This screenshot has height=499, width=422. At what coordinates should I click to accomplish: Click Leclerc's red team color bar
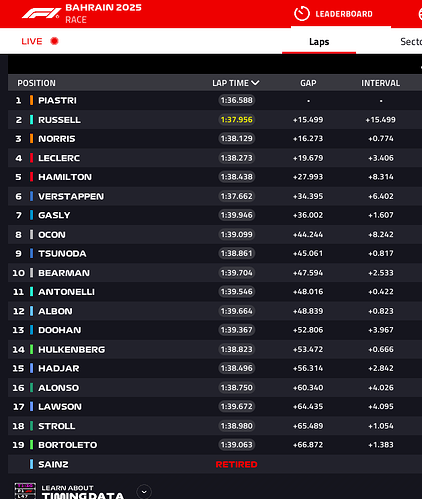(31, 158)
